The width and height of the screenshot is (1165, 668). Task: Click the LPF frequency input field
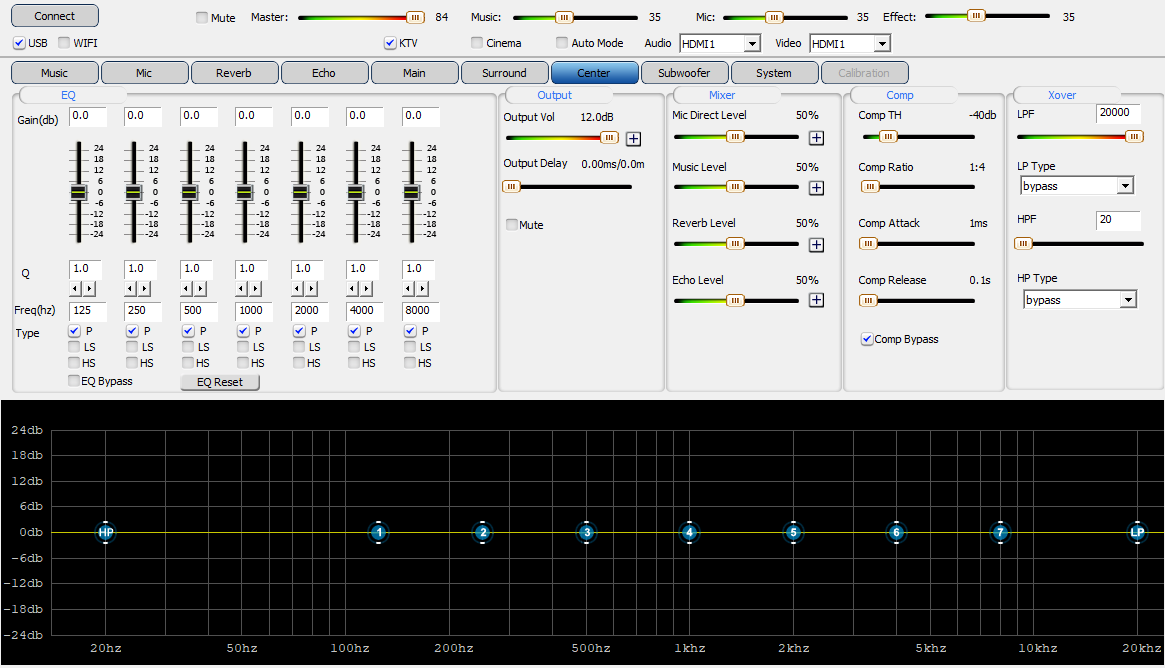tap(1118, 114)
